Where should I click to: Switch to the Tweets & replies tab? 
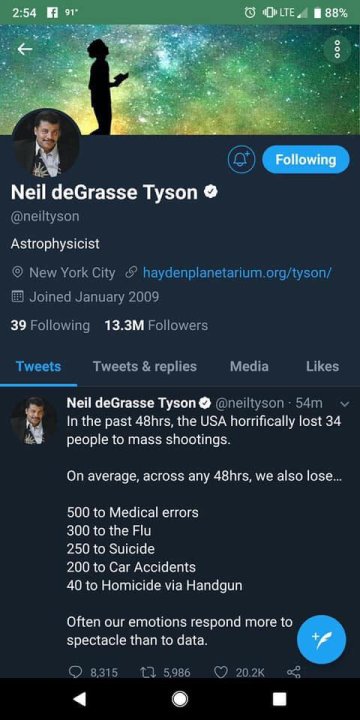145,366
